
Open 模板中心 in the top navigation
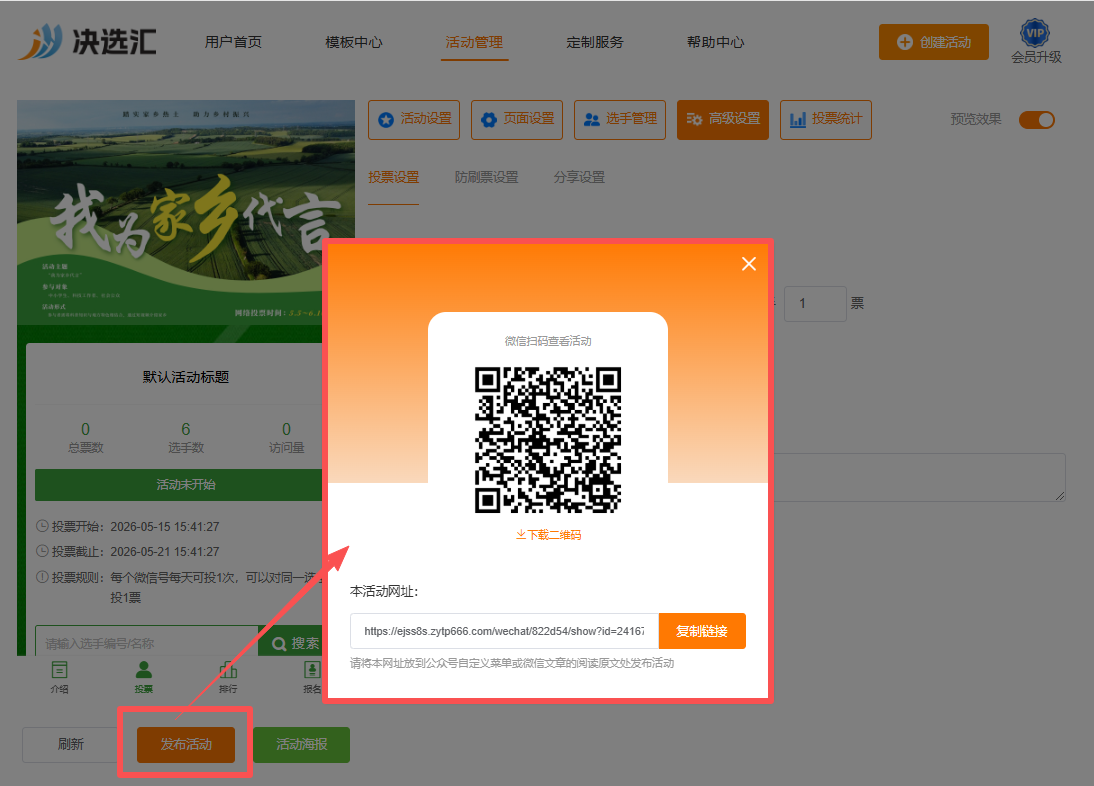point(354,42)
